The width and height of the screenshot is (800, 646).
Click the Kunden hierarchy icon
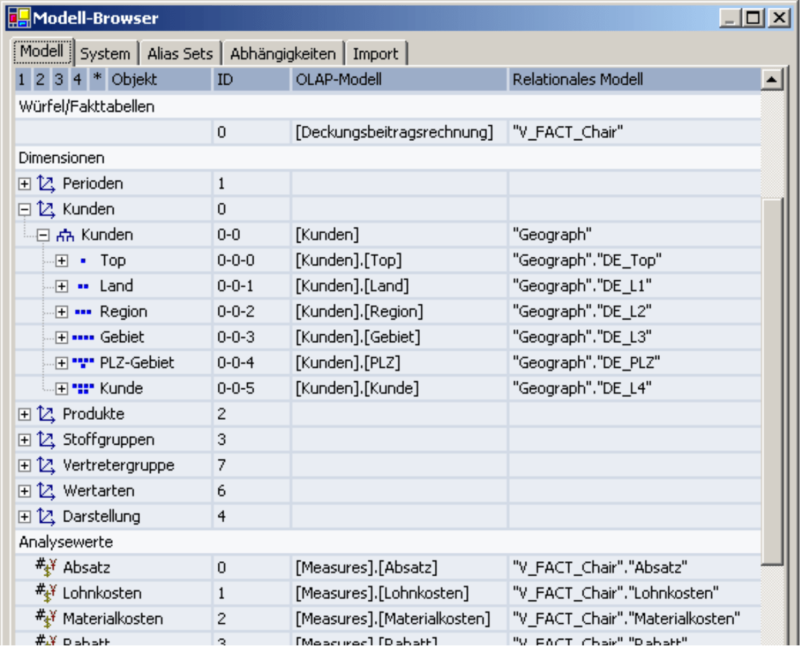pos(65,235)
